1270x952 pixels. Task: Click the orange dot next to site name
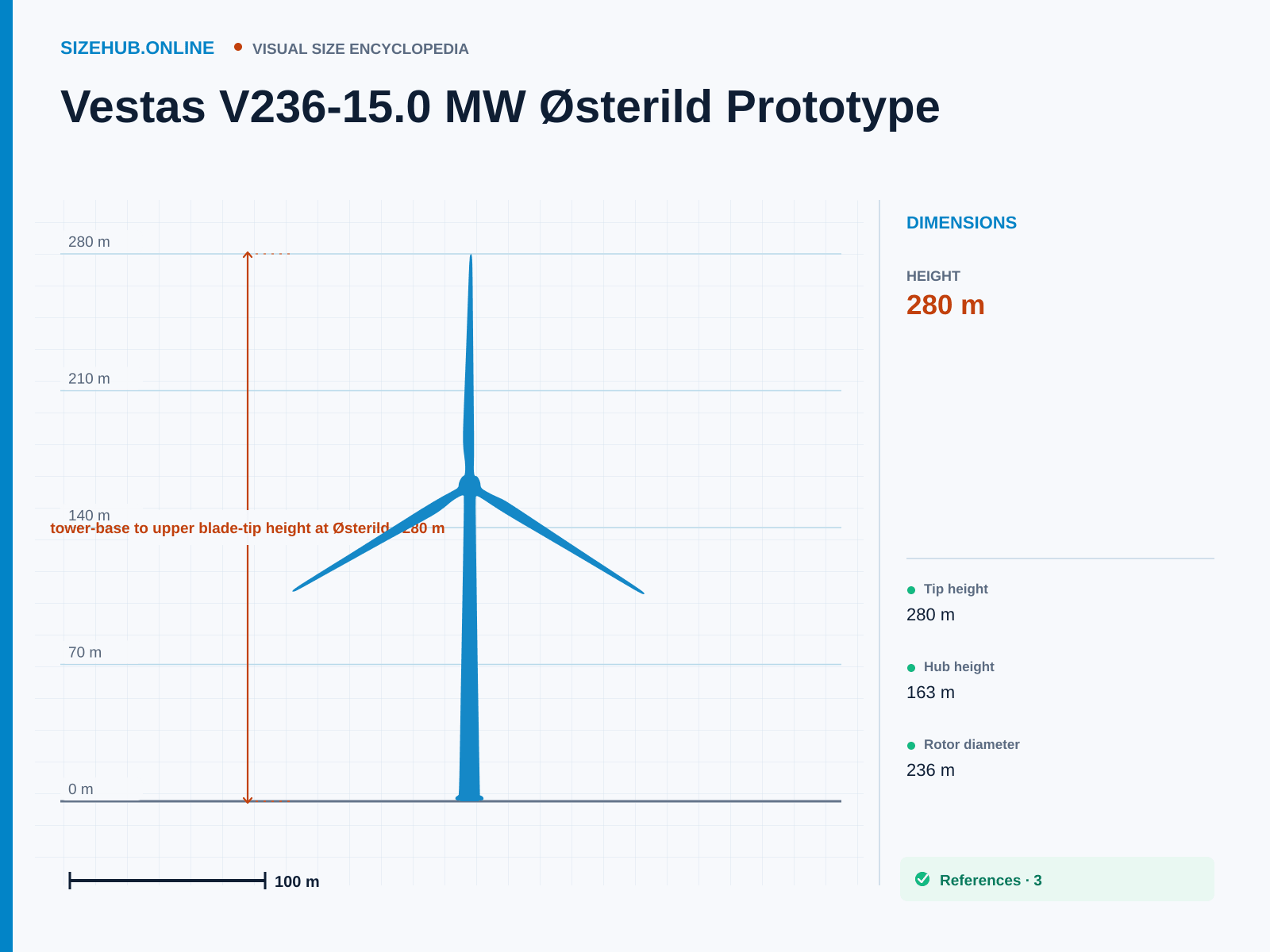(x=238, y=47)
